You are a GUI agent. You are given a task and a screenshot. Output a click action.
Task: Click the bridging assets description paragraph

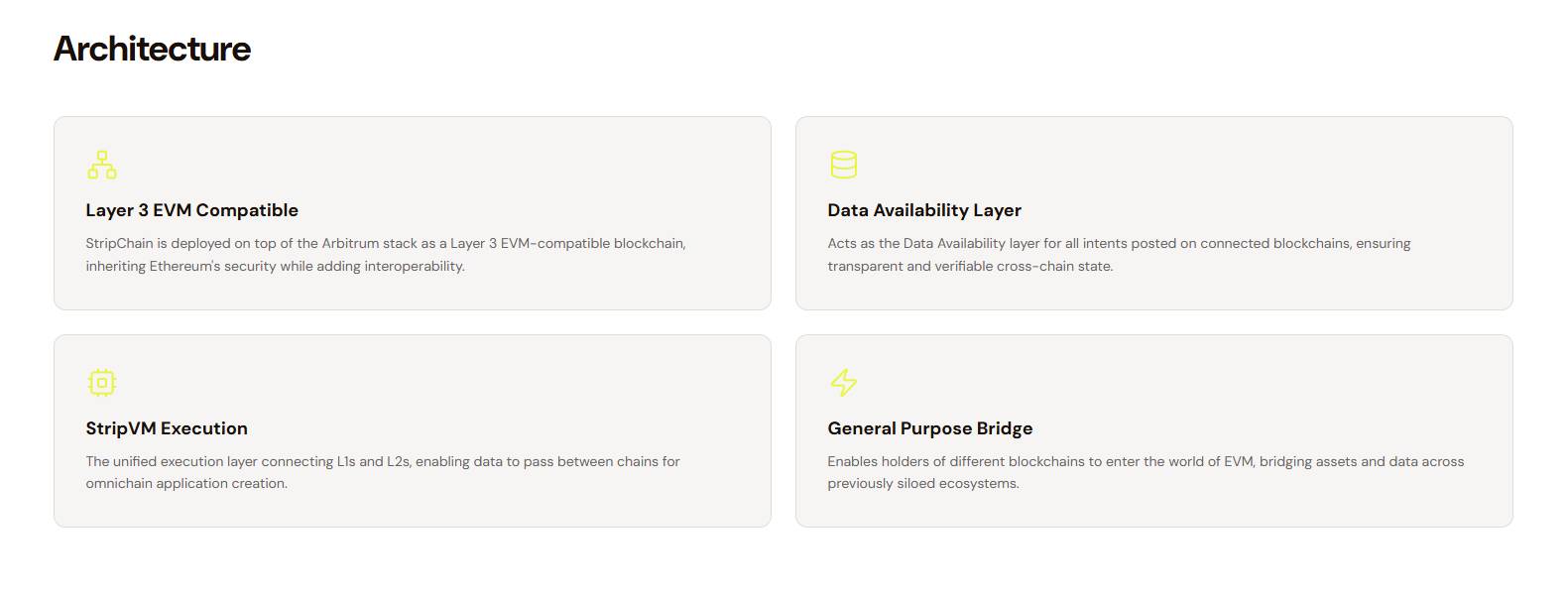click(1146, 472)
